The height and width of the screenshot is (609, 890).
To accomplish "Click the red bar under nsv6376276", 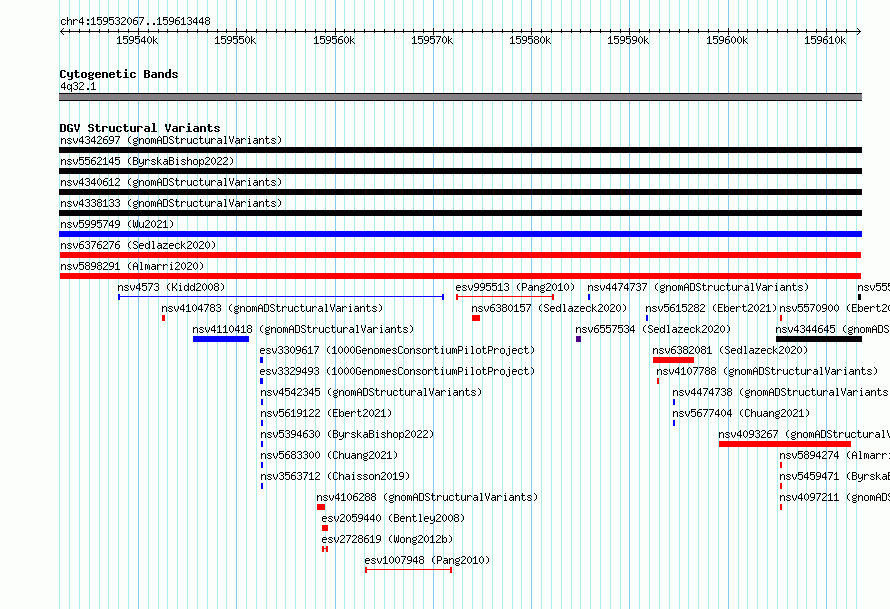I will 460,255.
